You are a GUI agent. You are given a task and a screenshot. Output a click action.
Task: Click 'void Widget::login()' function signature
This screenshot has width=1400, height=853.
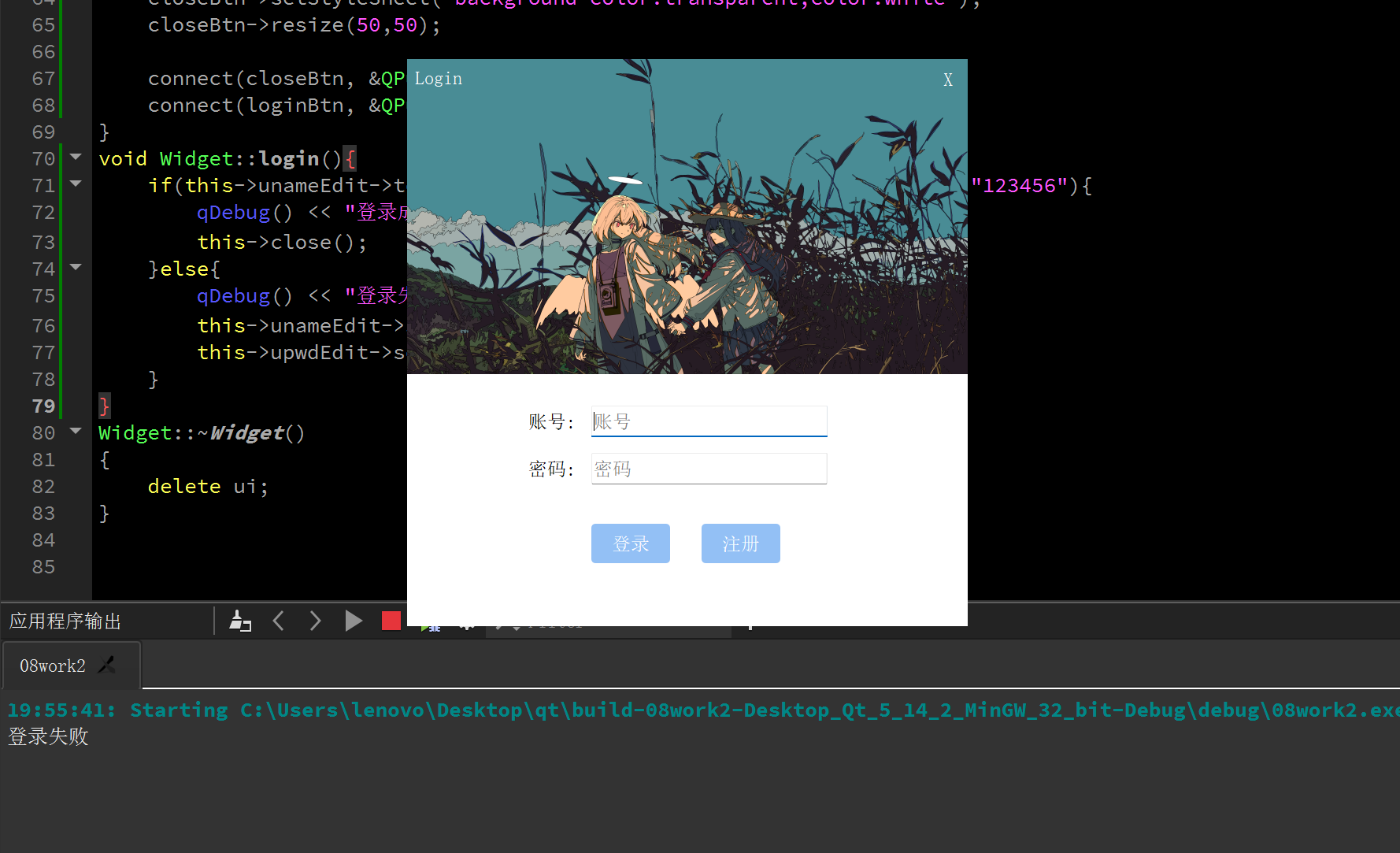(x=220, y=159)
